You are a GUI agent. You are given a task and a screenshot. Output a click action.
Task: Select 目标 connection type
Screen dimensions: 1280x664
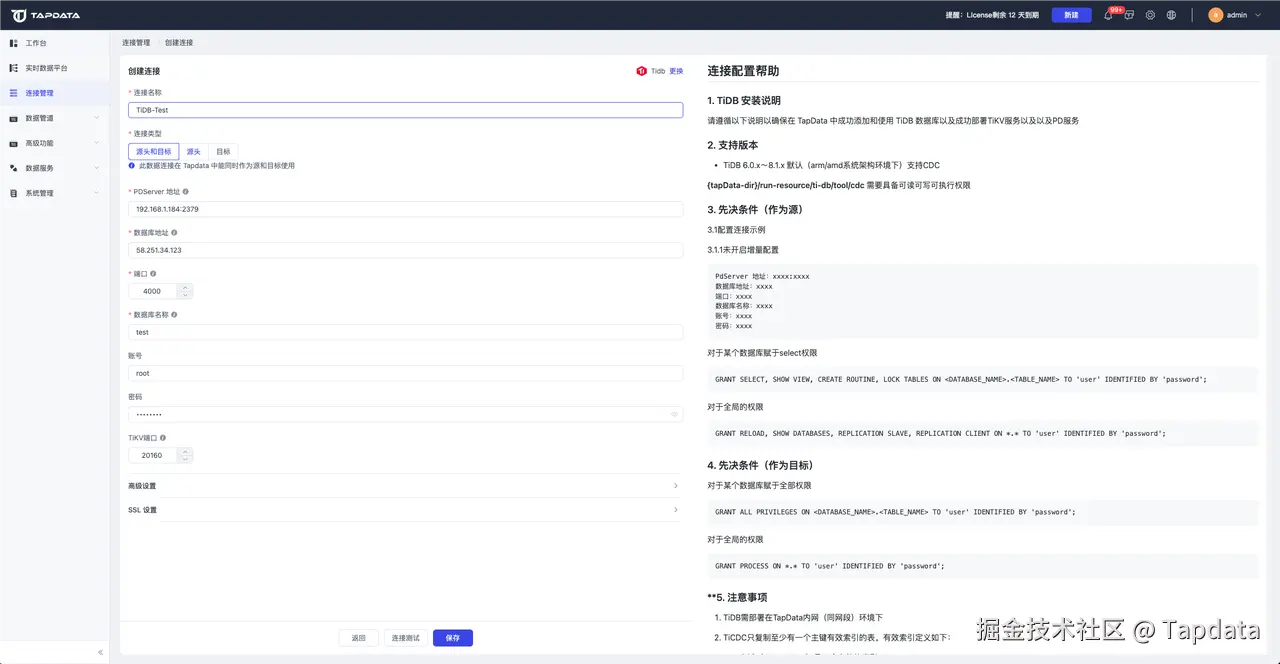[223, 152]
